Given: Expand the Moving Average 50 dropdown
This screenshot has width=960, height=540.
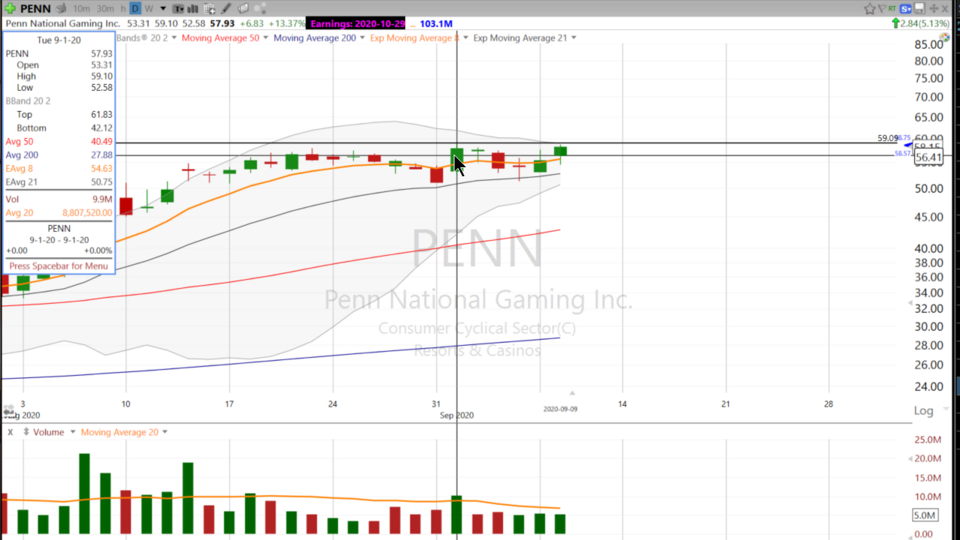Looking at the screenshot, I should click(265, 38).
